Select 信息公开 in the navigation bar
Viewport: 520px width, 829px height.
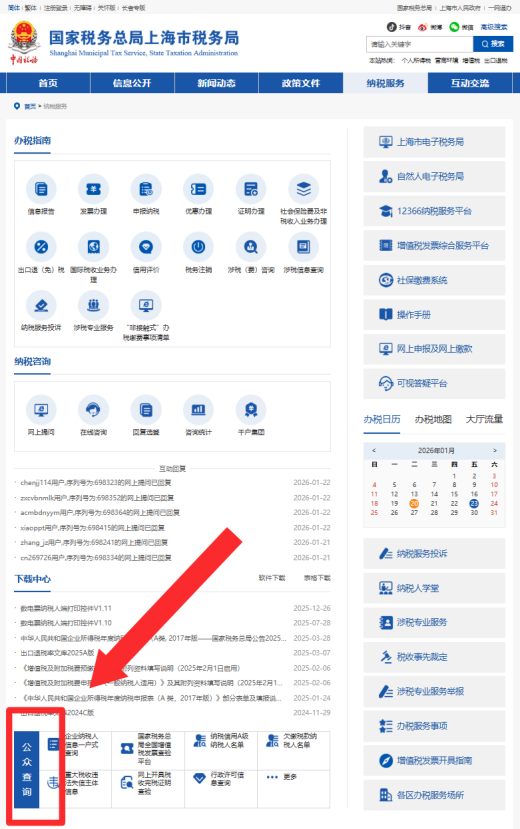132,83
